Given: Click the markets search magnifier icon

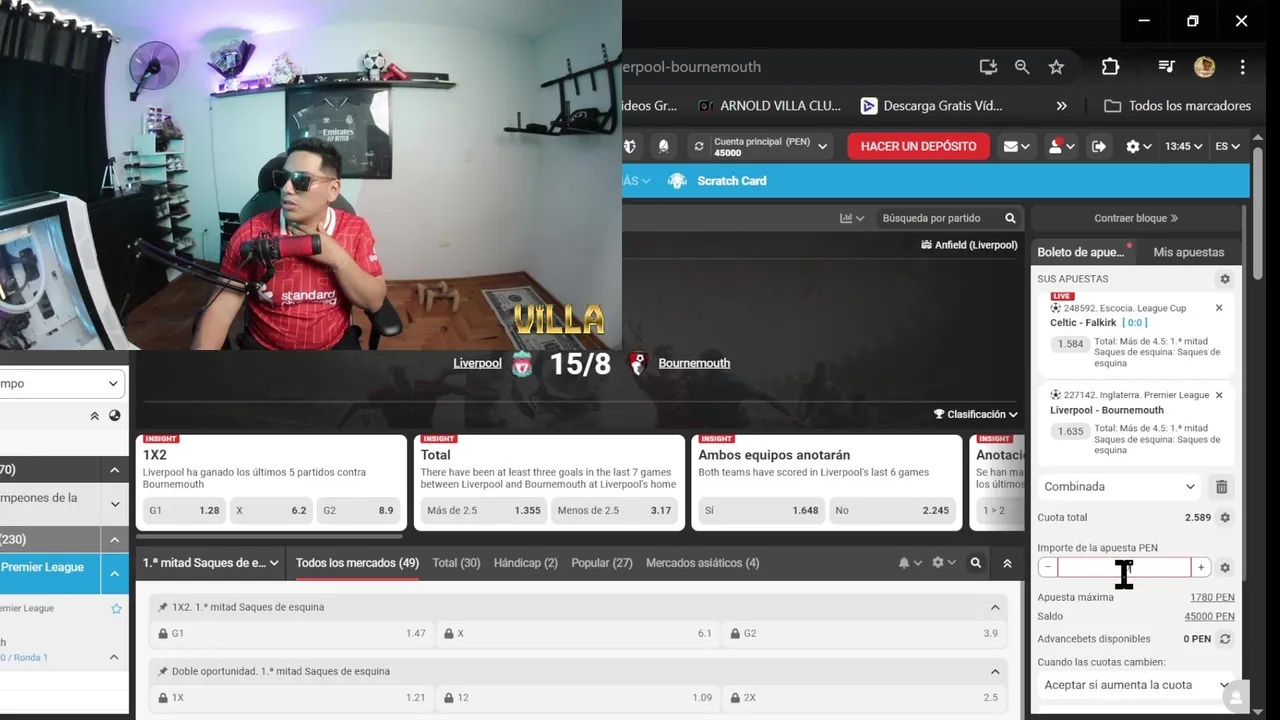Looking at the screenshot, I should (x=976, y=563).
